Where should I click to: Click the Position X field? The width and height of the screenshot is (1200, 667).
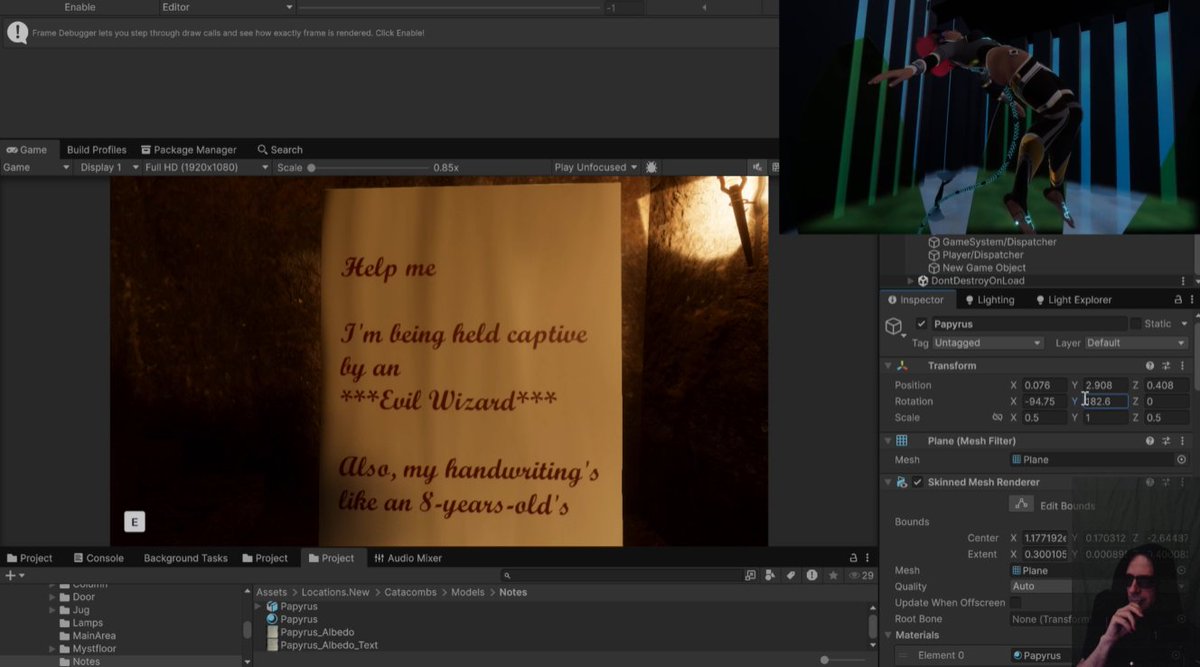[1045, 385]
